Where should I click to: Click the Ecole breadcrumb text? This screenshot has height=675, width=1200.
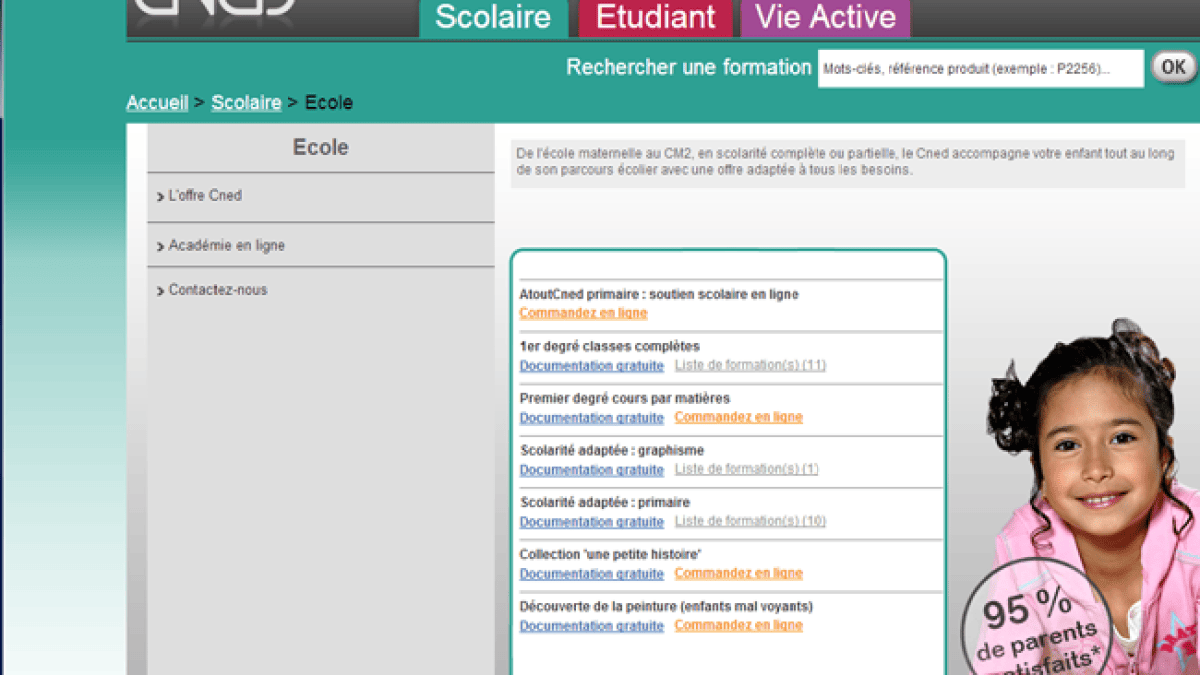pos(328,103)
